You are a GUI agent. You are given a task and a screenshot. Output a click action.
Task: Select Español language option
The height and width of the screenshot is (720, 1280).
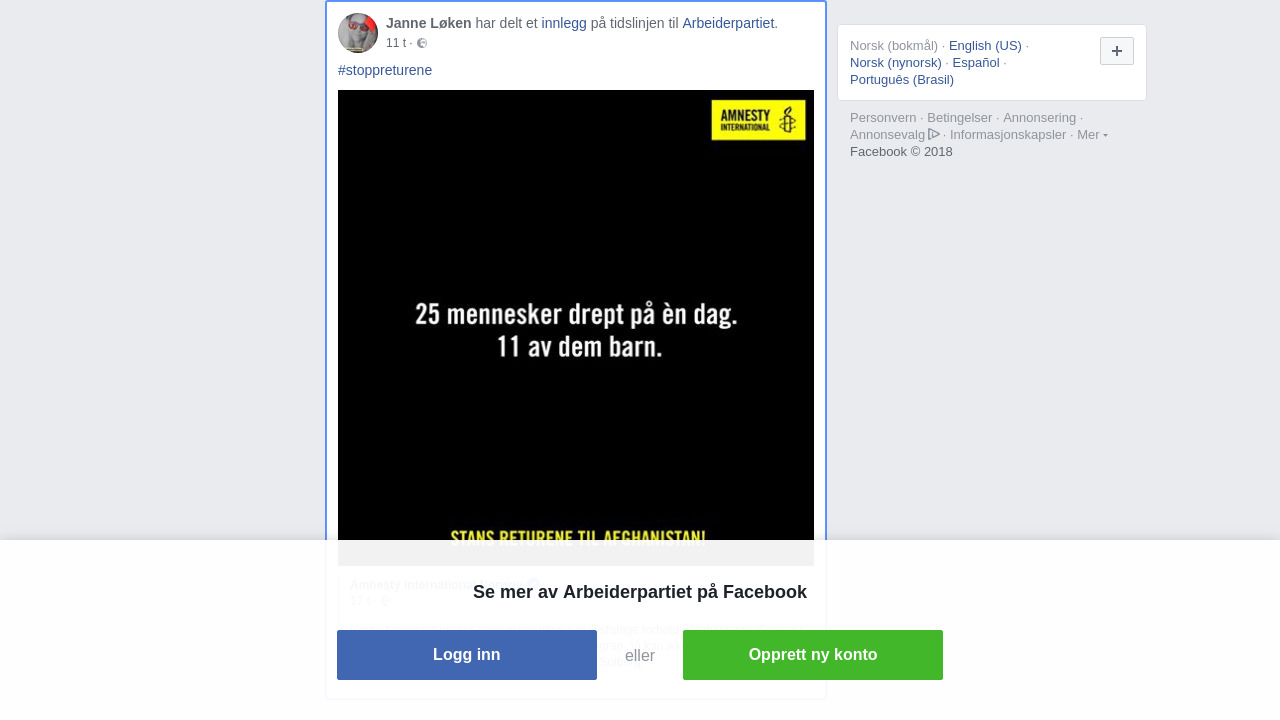click(976, 62)
